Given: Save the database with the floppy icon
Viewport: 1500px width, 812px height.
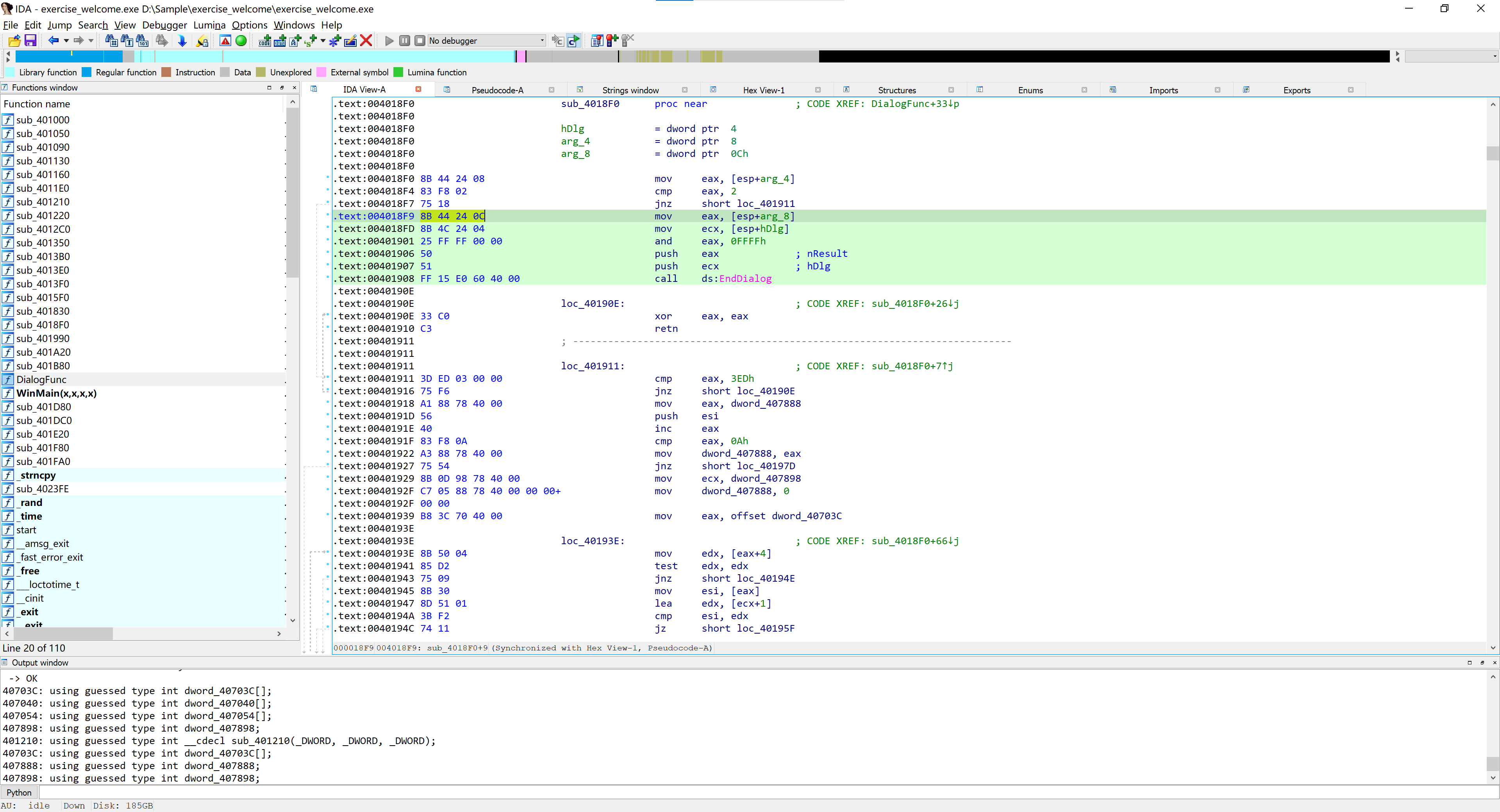Looking at the screenshot, I should coord(30,41).
